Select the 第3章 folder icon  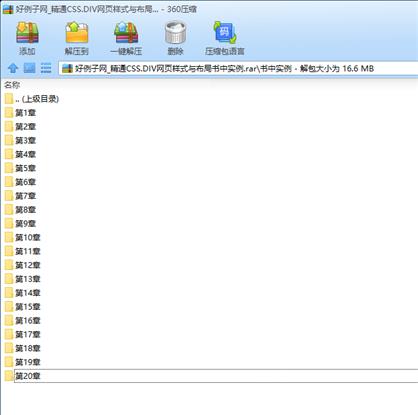[9, 140]
